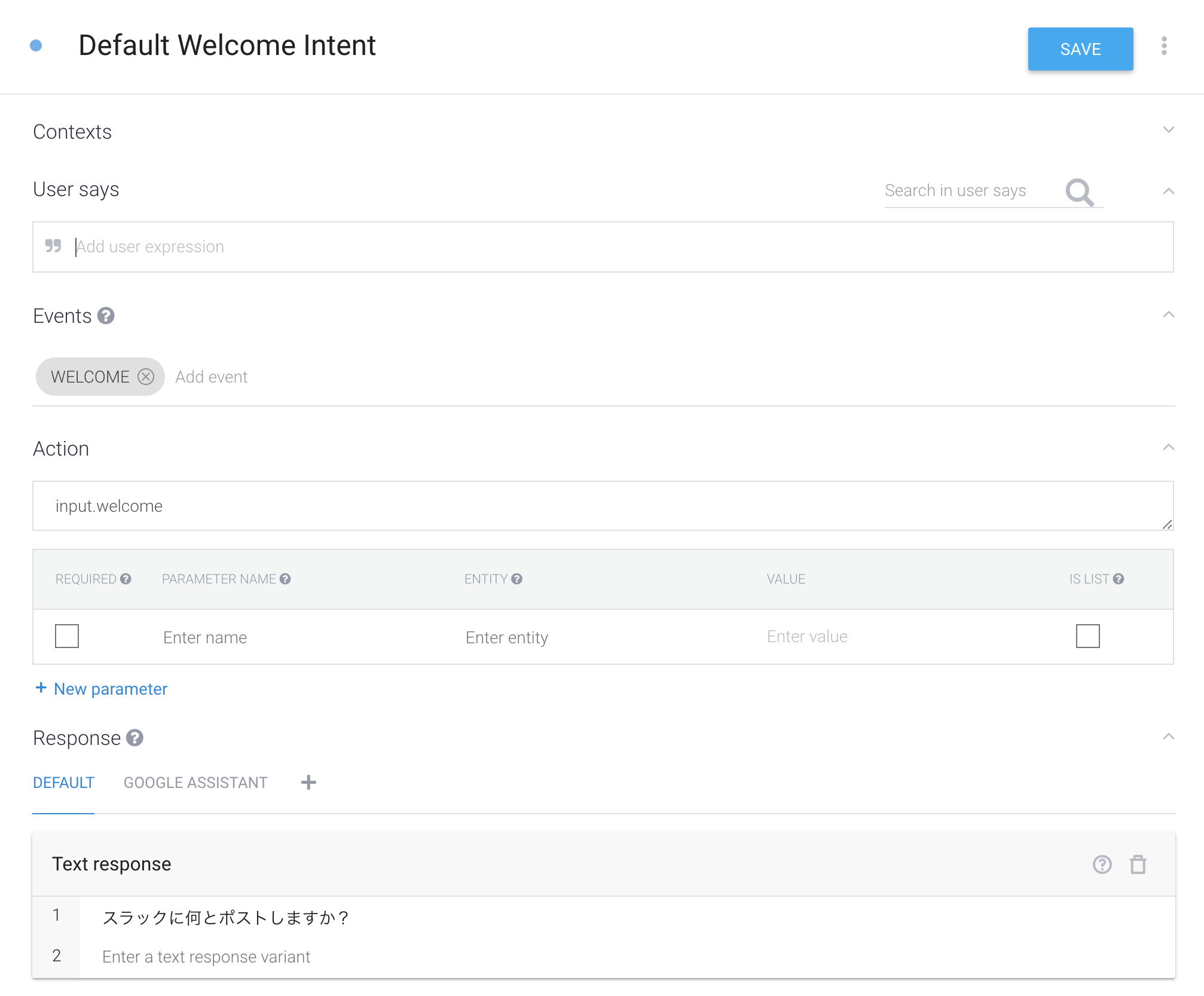
Task: Open the Response section help icon
Action: point(135,738)
